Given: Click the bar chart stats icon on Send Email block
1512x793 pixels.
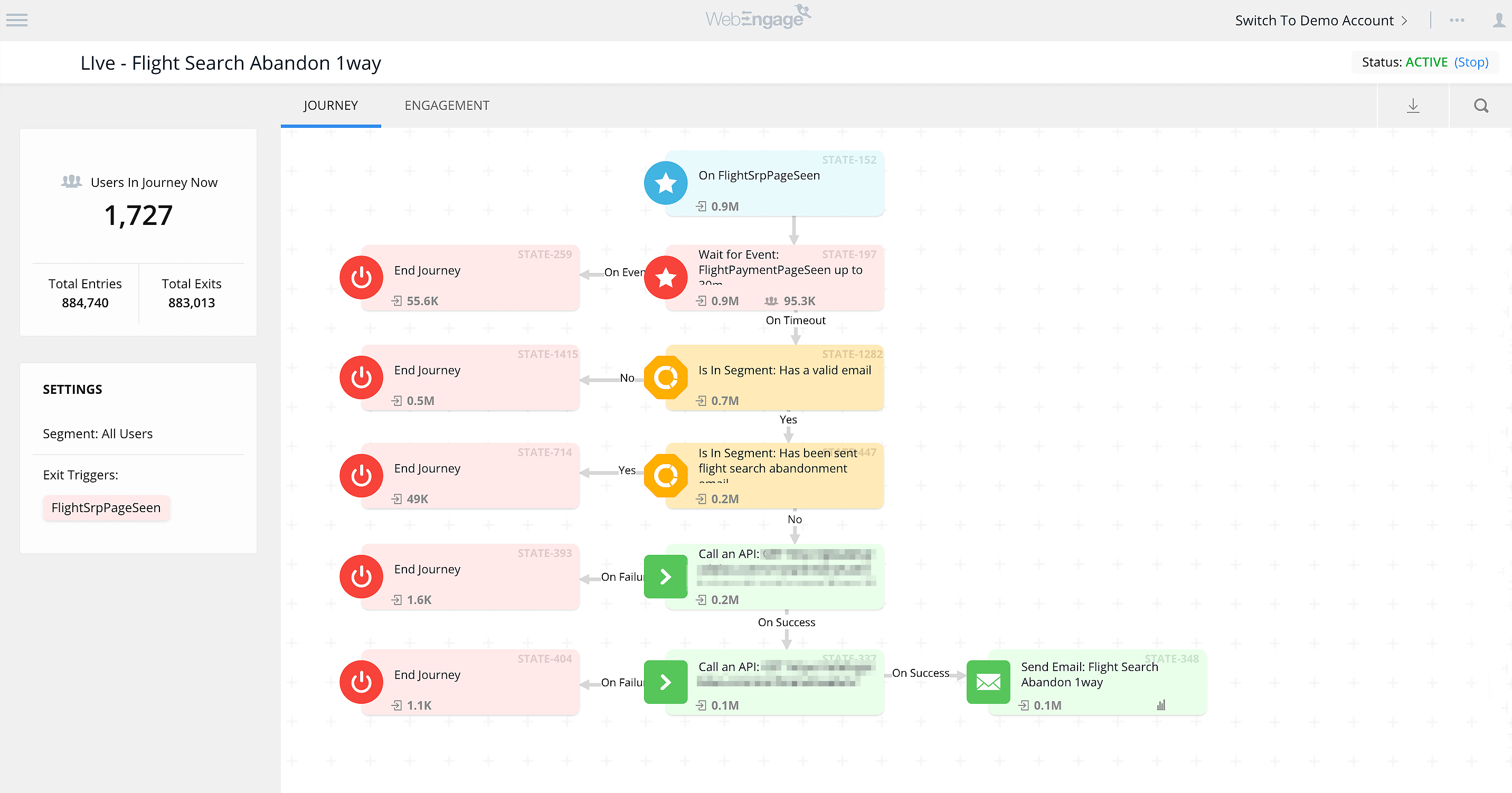Looking at the screenshot, I should click(x=1160, y=705).
